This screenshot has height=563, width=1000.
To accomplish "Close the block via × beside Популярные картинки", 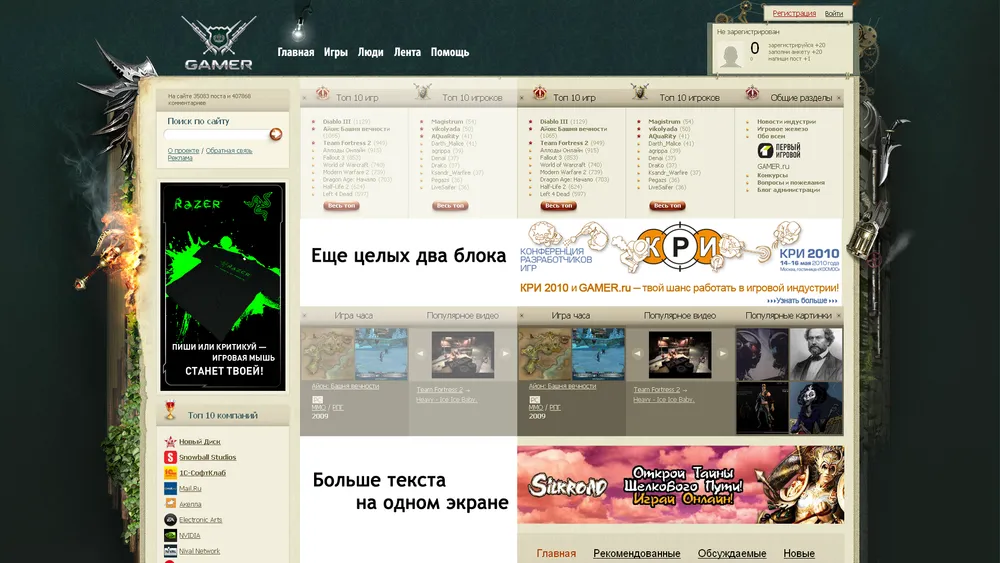I will coord(839,316).
